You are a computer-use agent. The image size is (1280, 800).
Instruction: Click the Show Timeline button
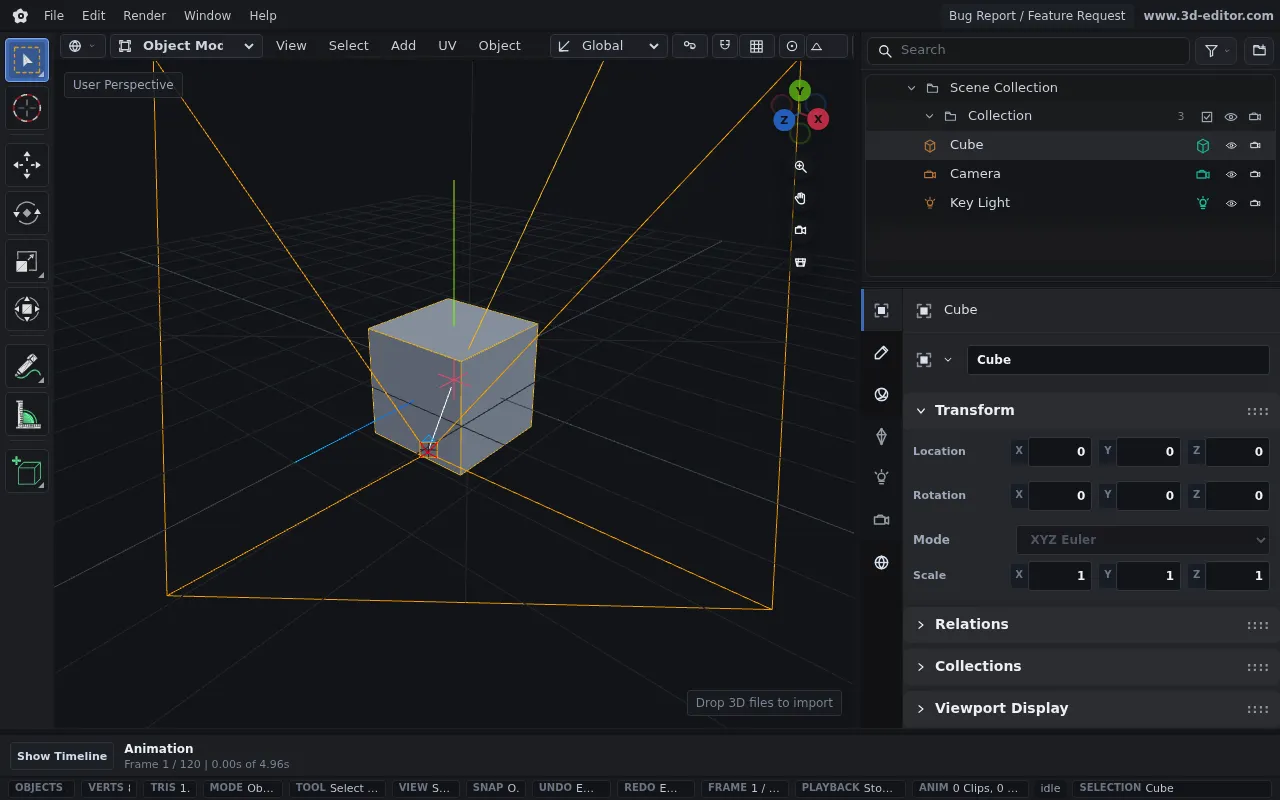(x=62, y=756)
